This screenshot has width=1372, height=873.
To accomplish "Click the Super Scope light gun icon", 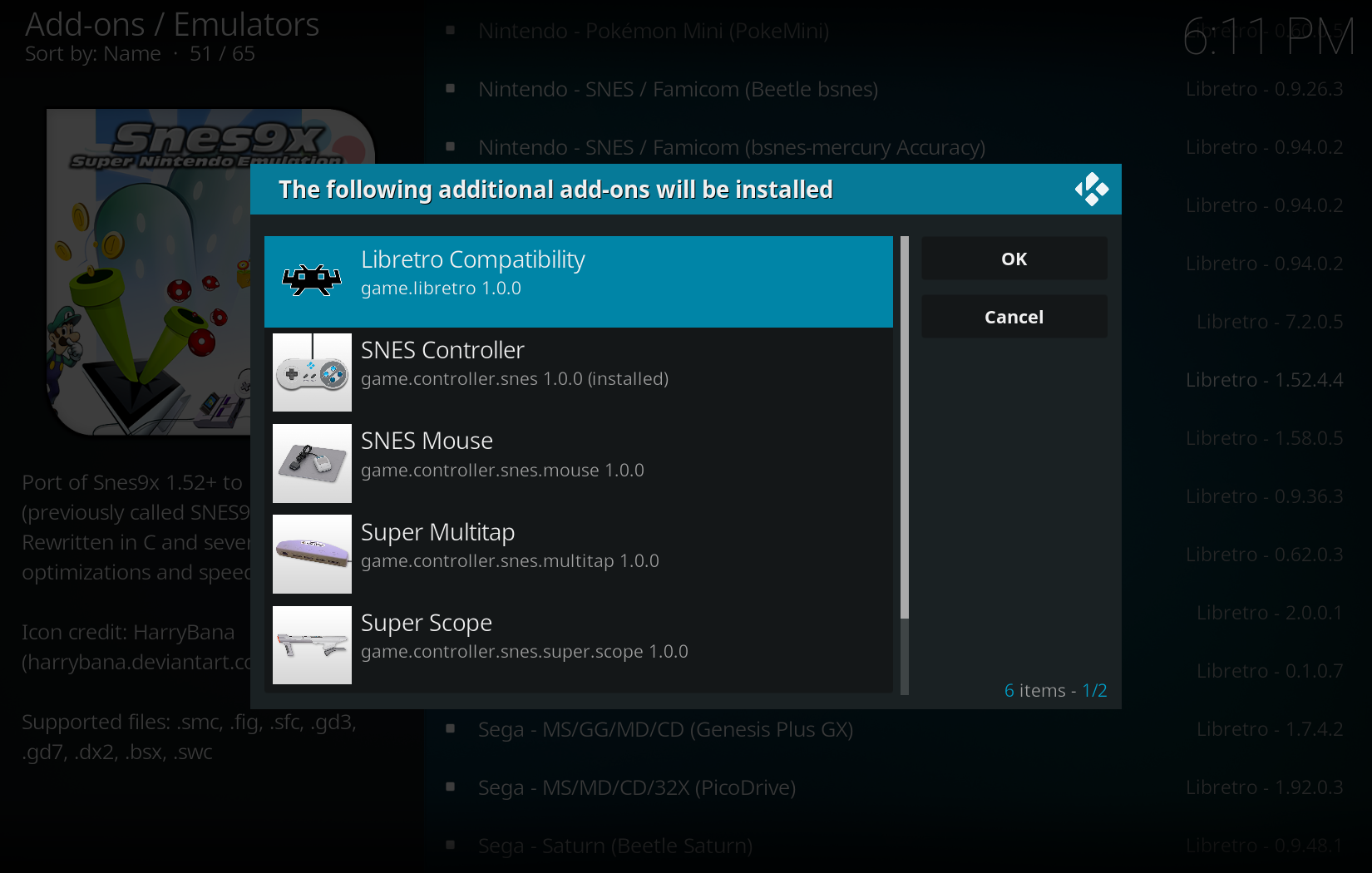I will coord(312,645).
